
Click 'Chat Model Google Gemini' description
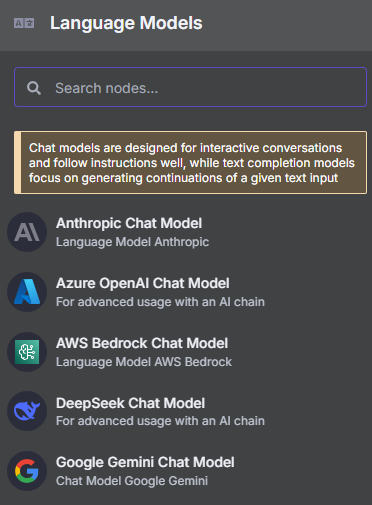132,481
